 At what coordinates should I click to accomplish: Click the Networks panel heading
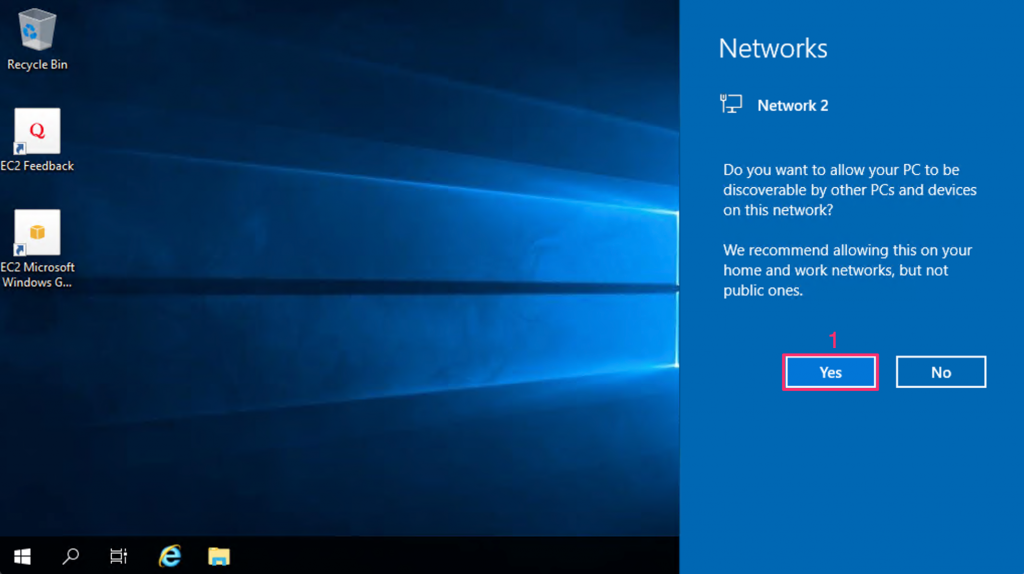pyautogui.click(x=773, y=48)
